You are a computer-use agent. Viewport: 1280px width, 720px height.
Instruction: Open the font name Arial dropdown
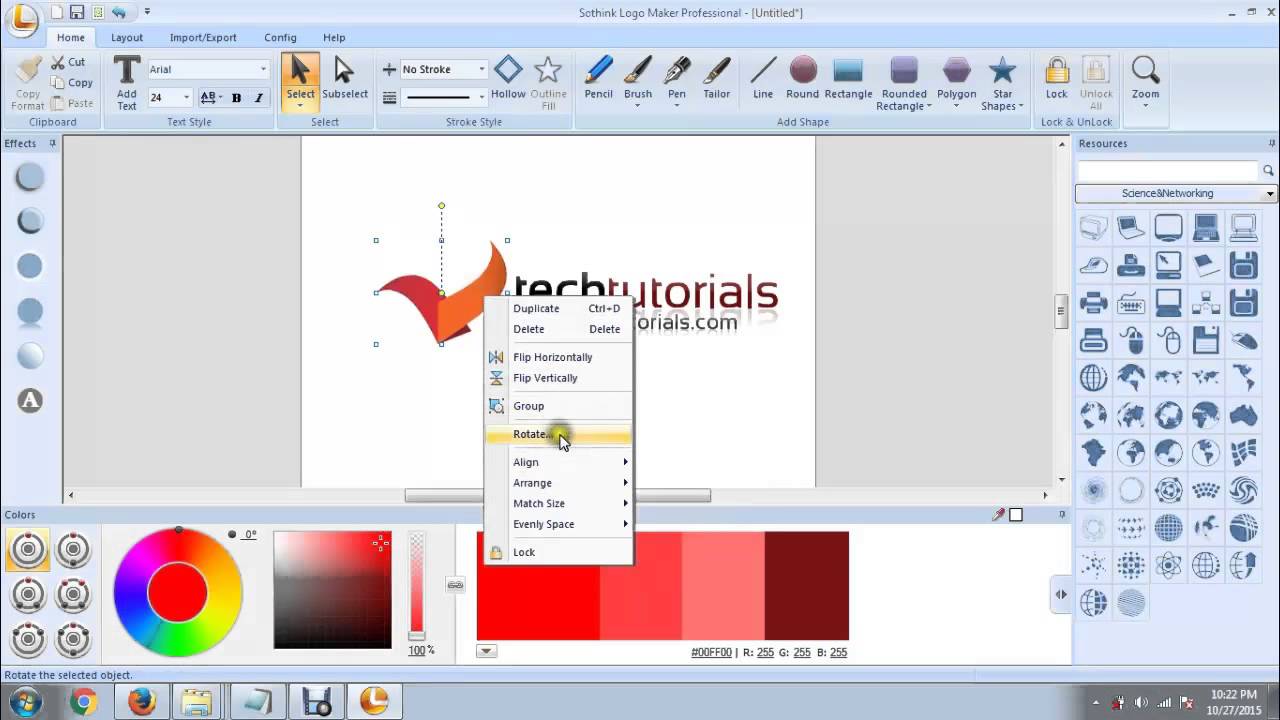pyautogui.click(x=264, y=69)
